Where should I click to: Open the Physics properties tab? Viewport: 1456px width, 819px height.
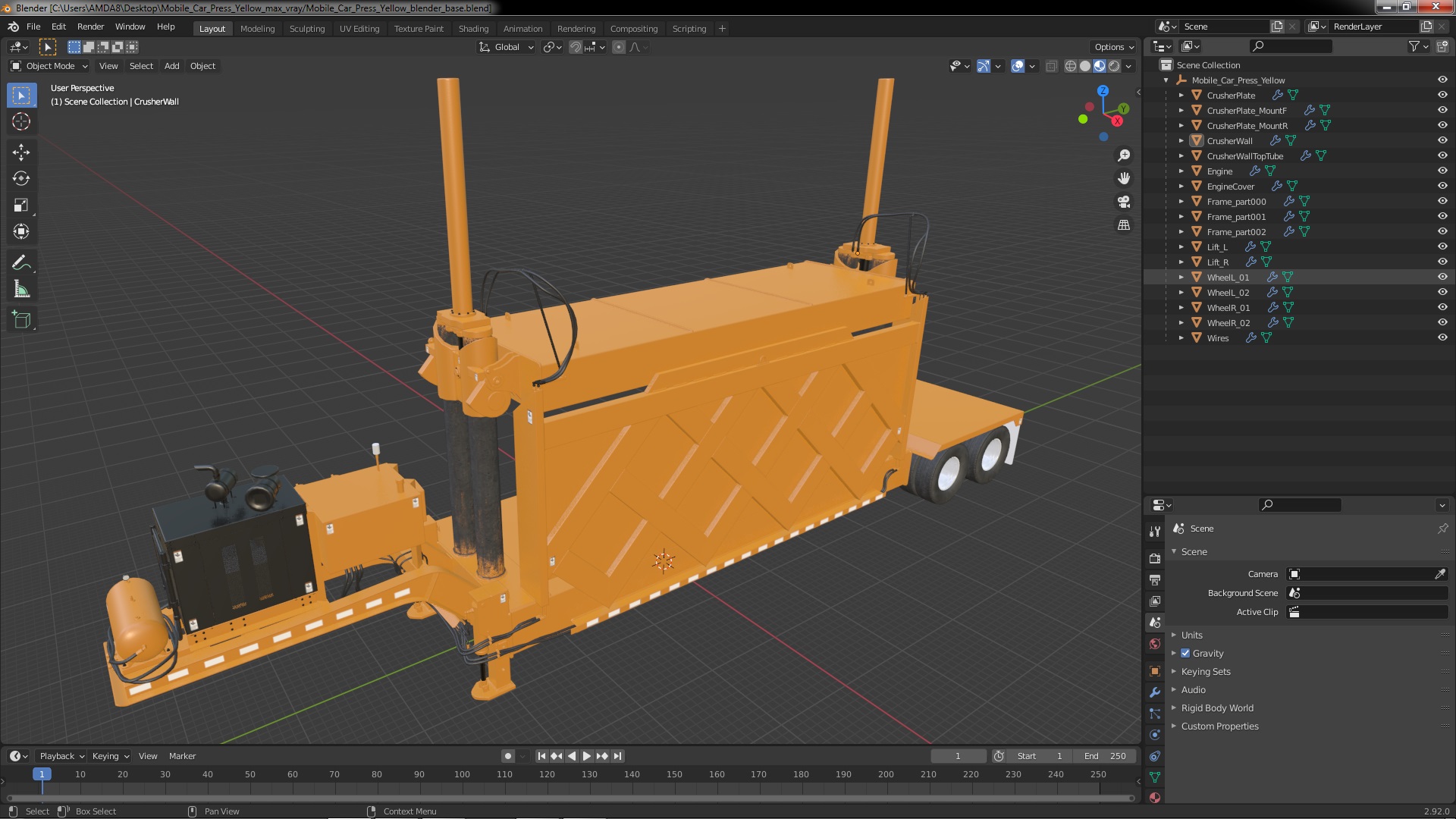[x=1155, y=735]
